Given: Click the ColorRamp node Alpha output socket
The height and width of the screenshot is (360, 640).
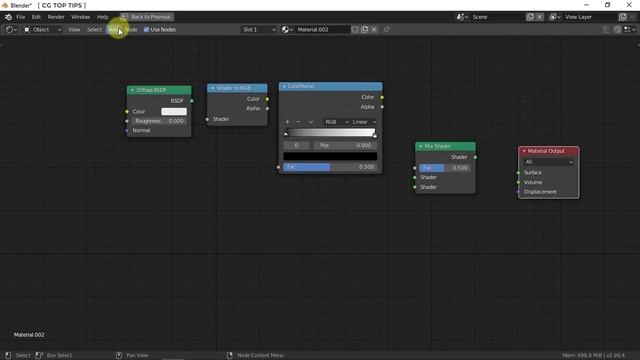Looking at the screenshot, I should (382, 107).
